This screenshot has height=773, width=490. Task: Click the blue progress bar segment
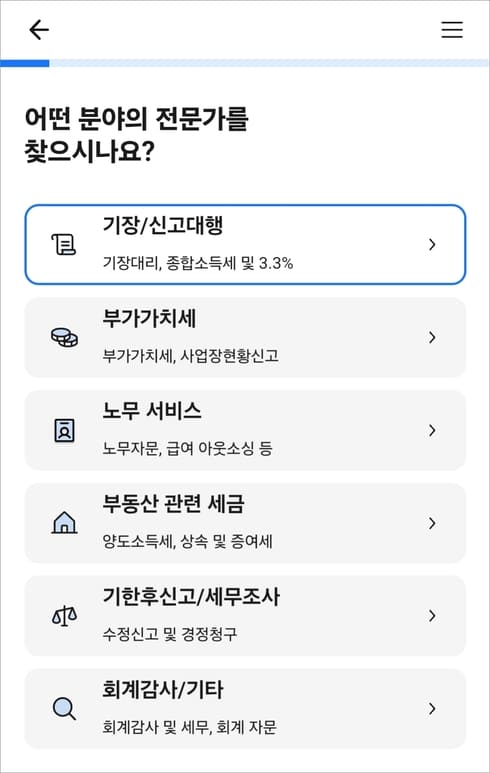(x=25, y=63)
